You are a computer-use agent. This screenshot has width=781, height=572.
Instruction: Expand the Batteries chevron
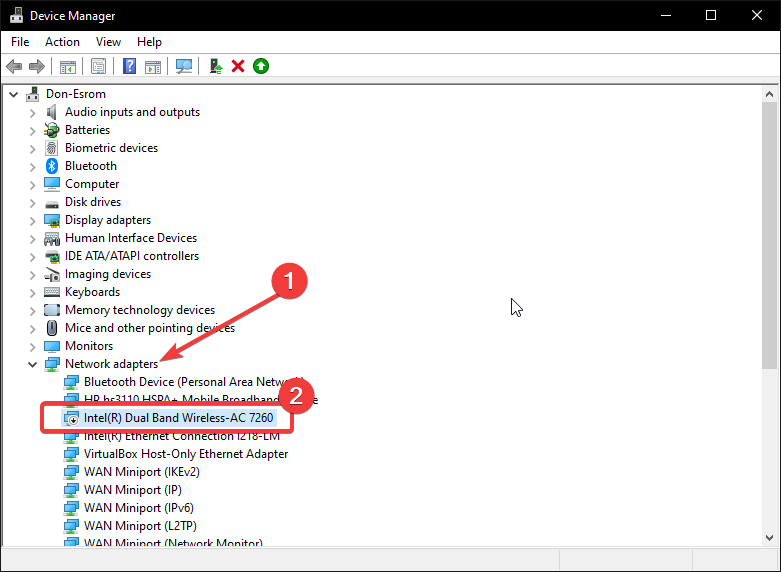(x=33, y=131)
